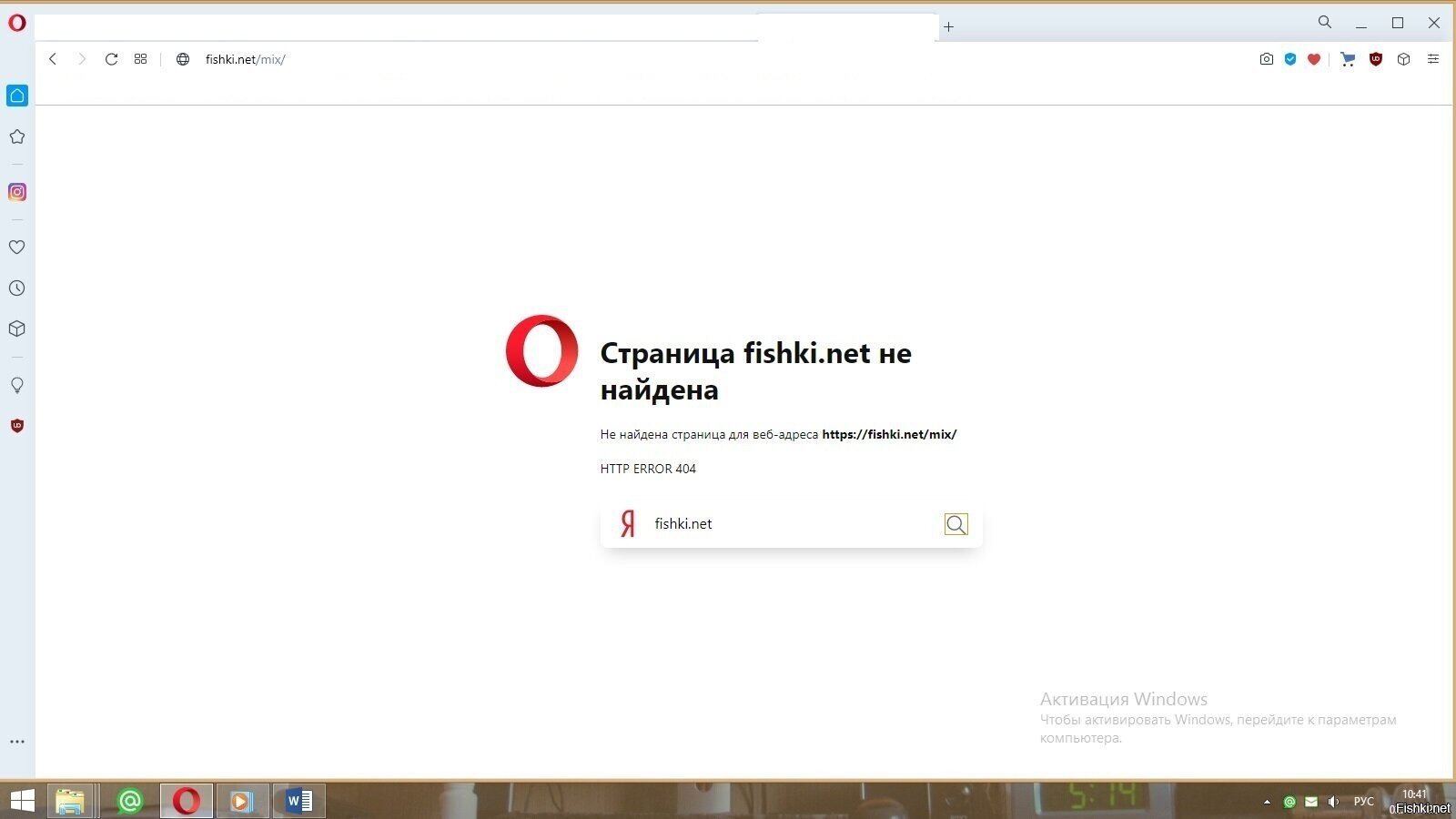Open the extensions cube in toolbar

click(1404, 59)
